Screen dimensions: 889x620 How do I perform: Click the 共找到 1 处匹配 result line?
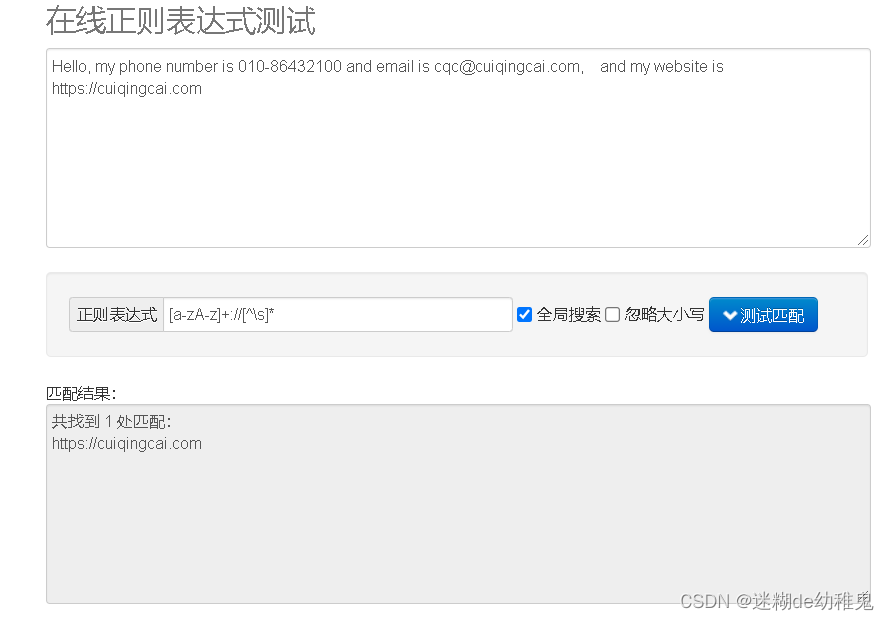(x=111, y=422)
